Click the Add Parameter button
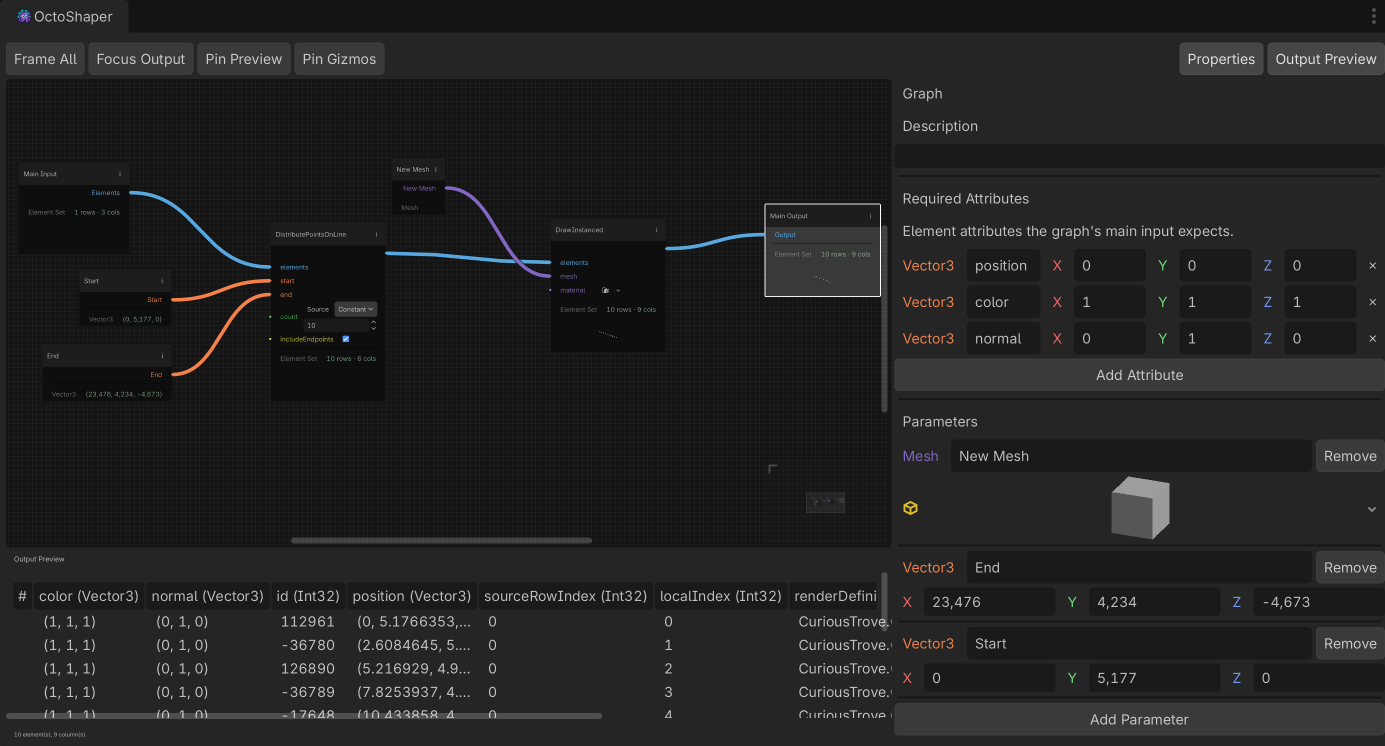1385x746 pixels. pyautogui.click(x=1139, y=719)
